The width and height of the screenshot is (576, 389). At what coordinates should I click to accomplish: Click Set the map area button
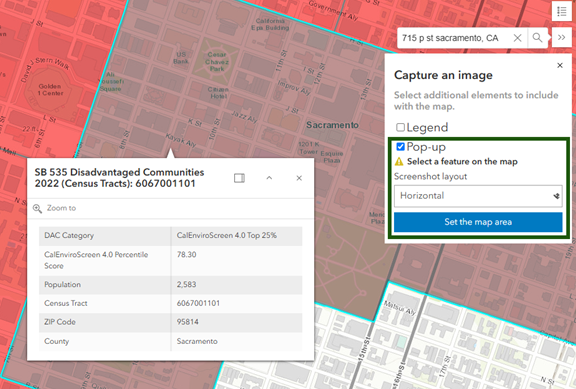pos(478,222)
